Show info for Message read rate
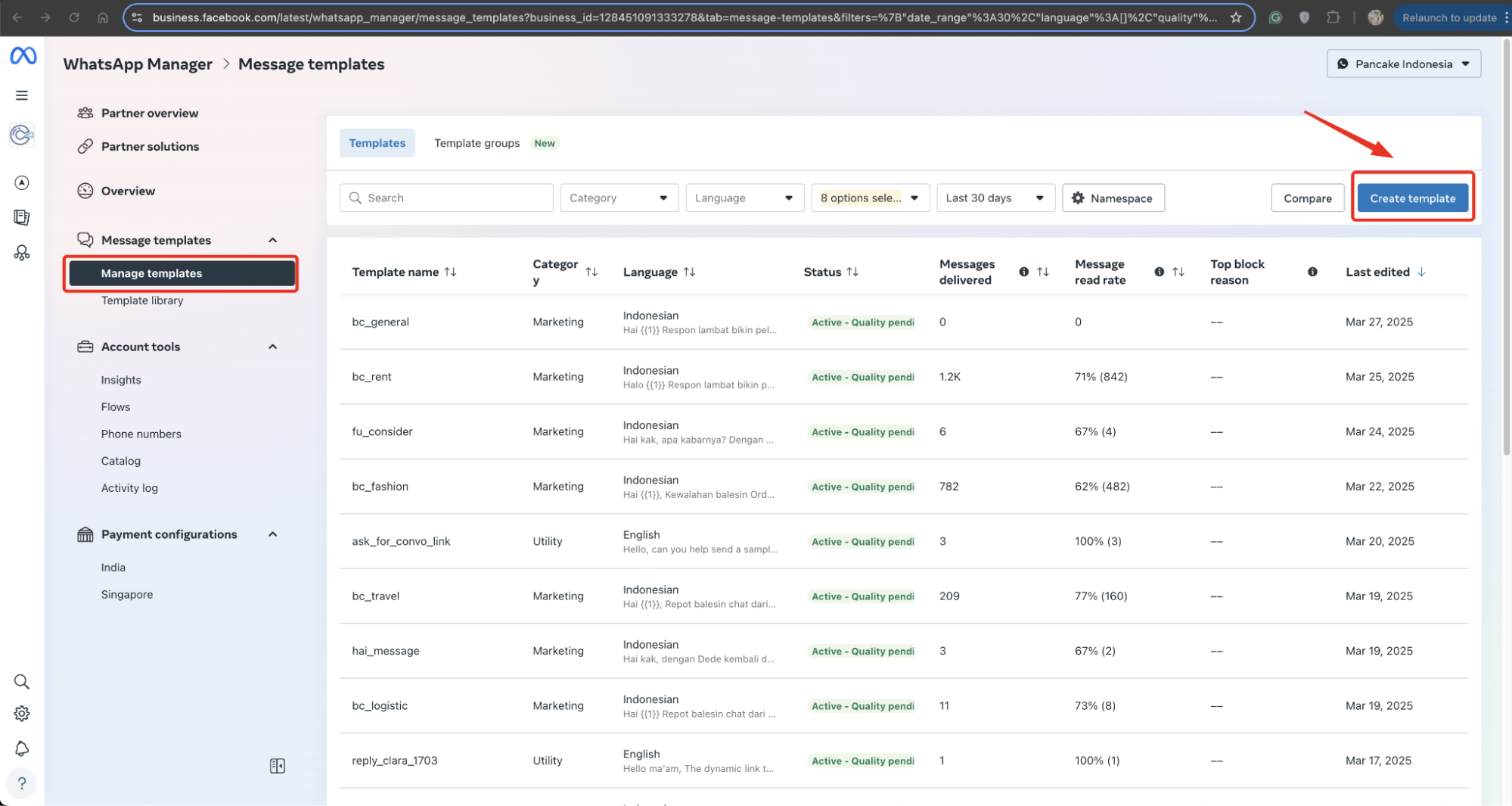 (1159, 272)
